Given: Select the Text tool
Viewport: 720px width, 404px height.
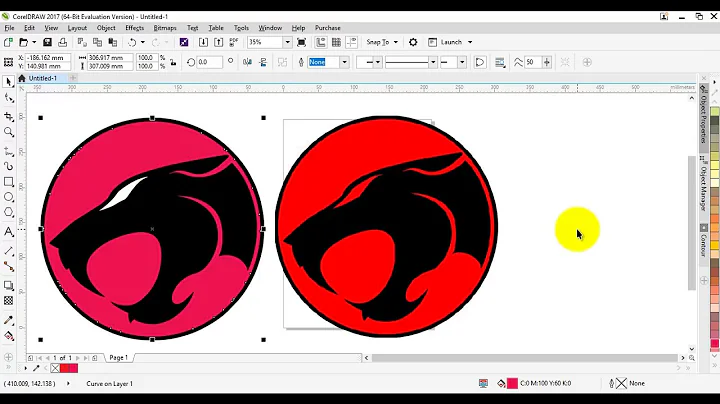Looking at the screenshot, I should click(8, 231).
